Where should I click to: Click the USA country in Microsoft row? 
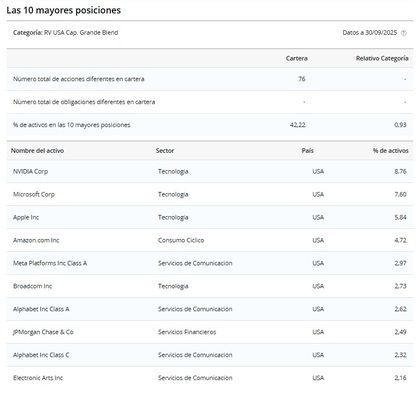(x=318, y=194)
